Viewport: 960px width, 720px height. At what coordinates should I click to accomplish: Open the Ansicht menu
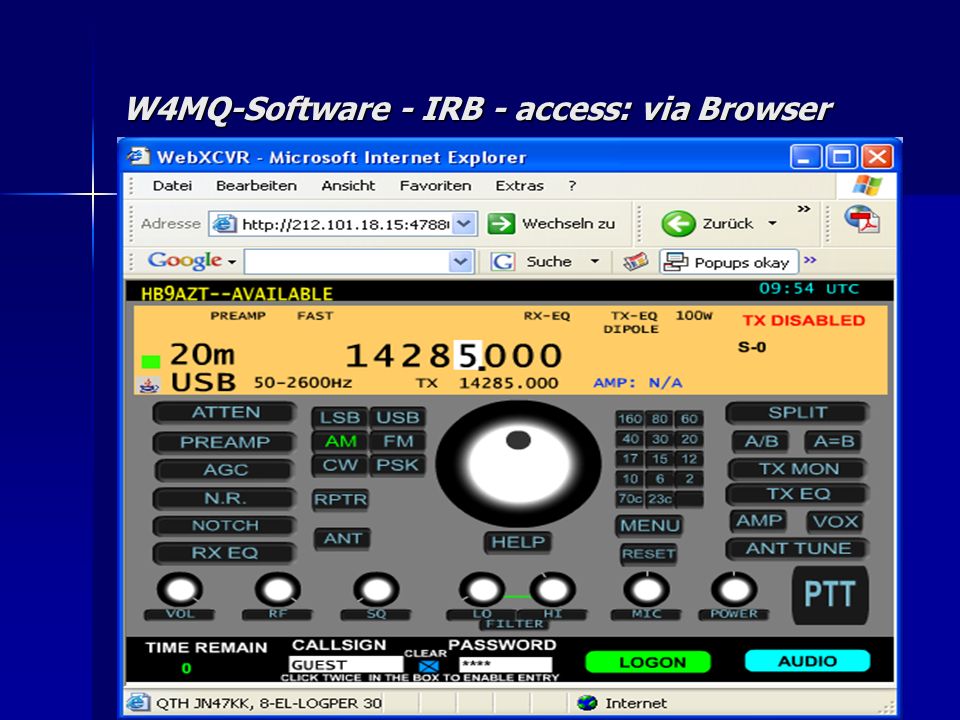[x=348, y=186]
